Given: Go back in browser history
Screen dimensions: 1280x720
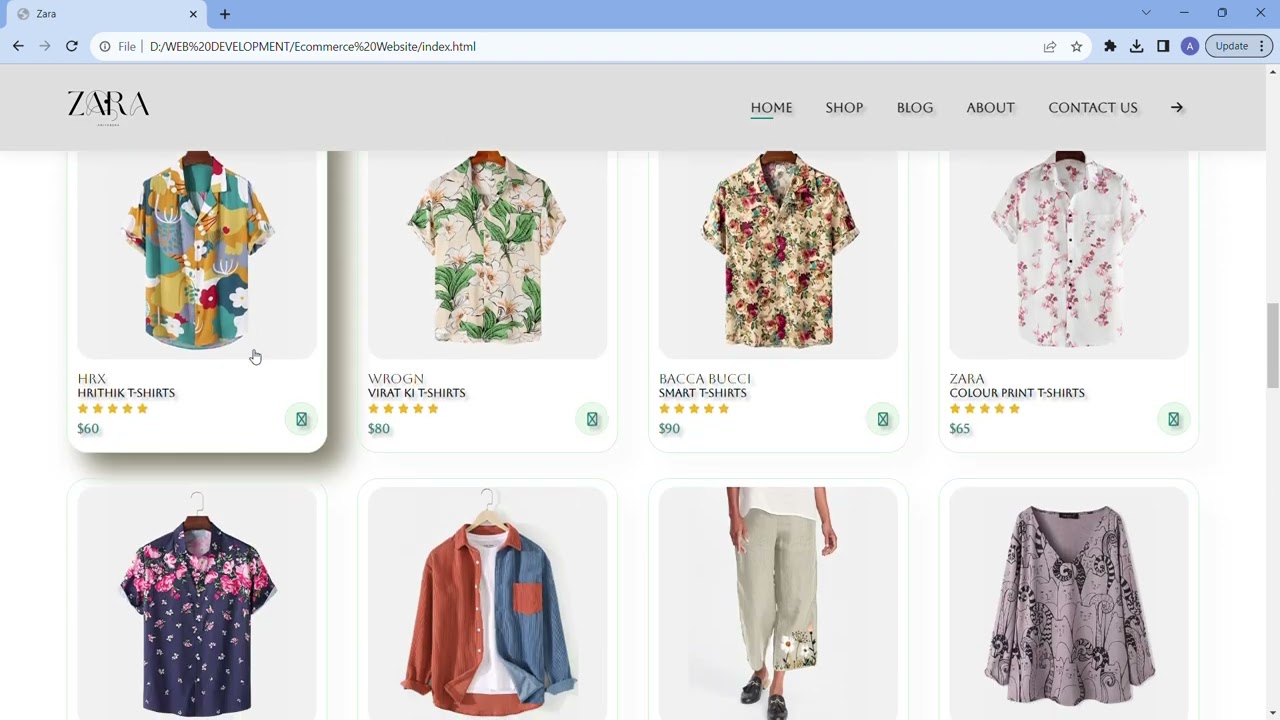Looking at the screenshot, I should click(x=18, y=46).
